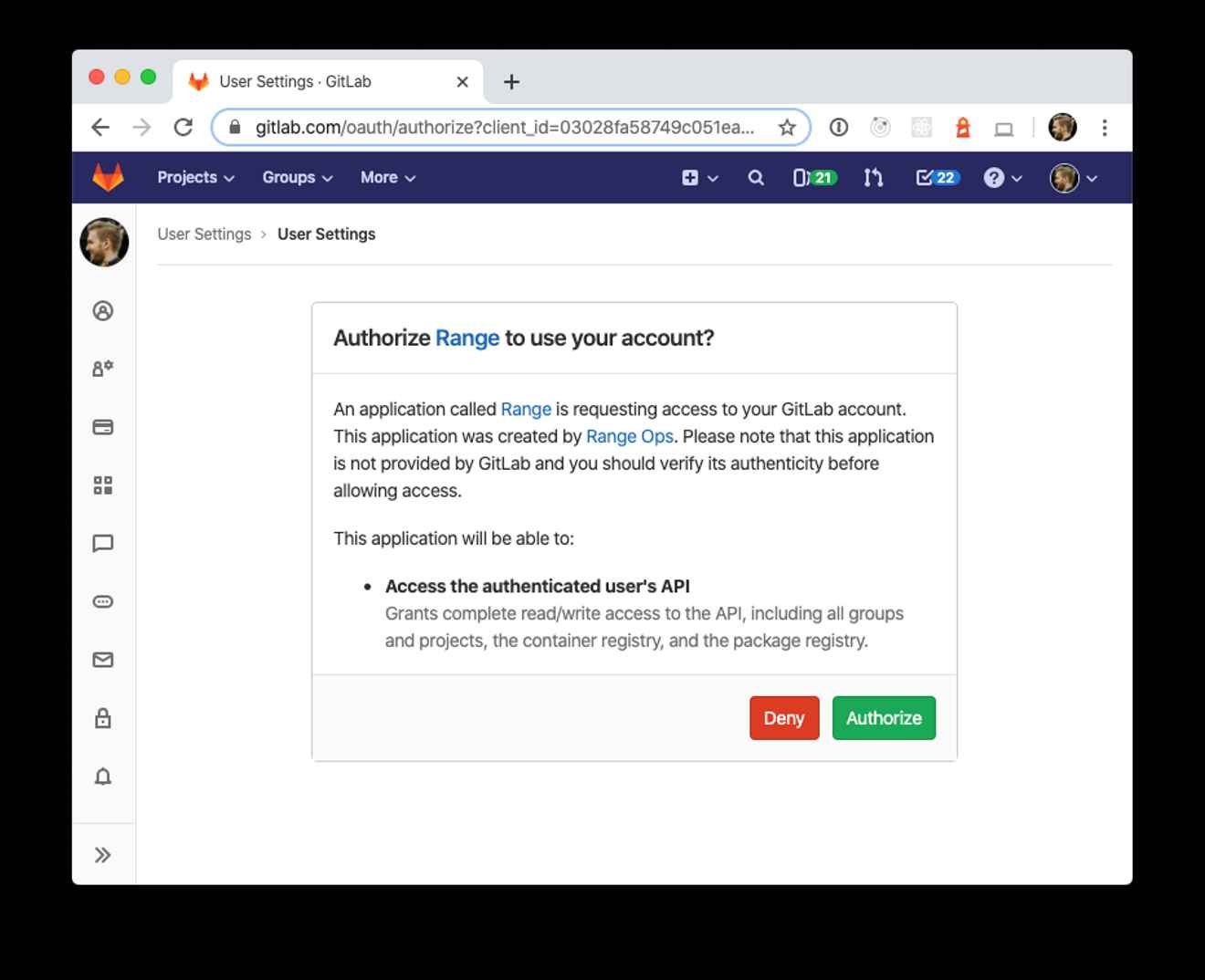Click the laptop cast extension icon
1205x980 pixels.
click(x=1004, y=129)
